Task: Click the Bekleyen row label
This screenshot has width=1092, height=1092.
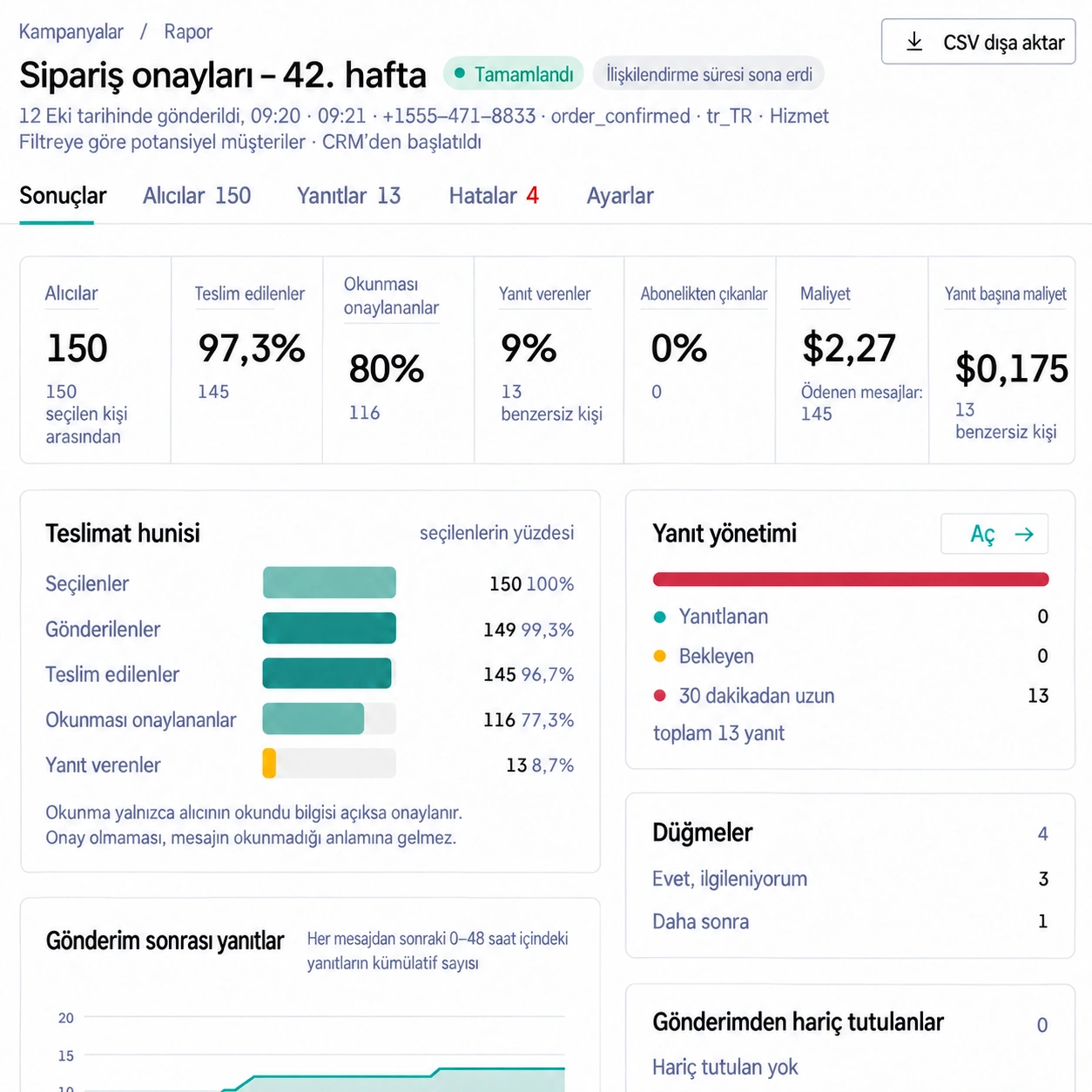Action: (716, 656)
